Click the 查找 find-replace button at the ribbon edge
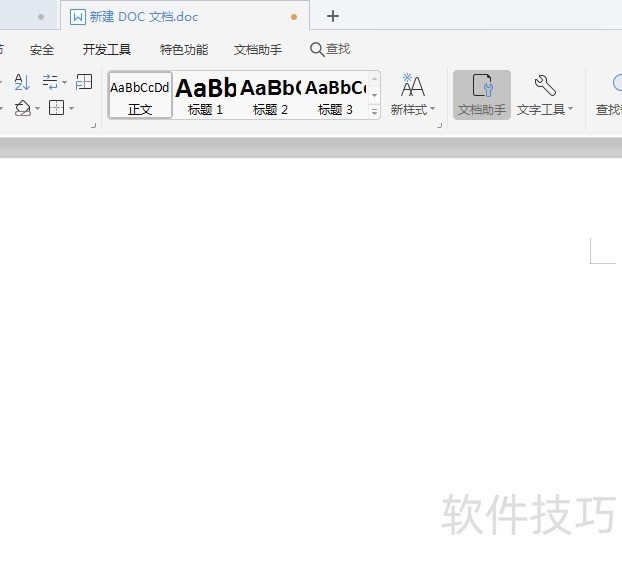This screenshot has width=622, height=561. (x=609, y=95)
